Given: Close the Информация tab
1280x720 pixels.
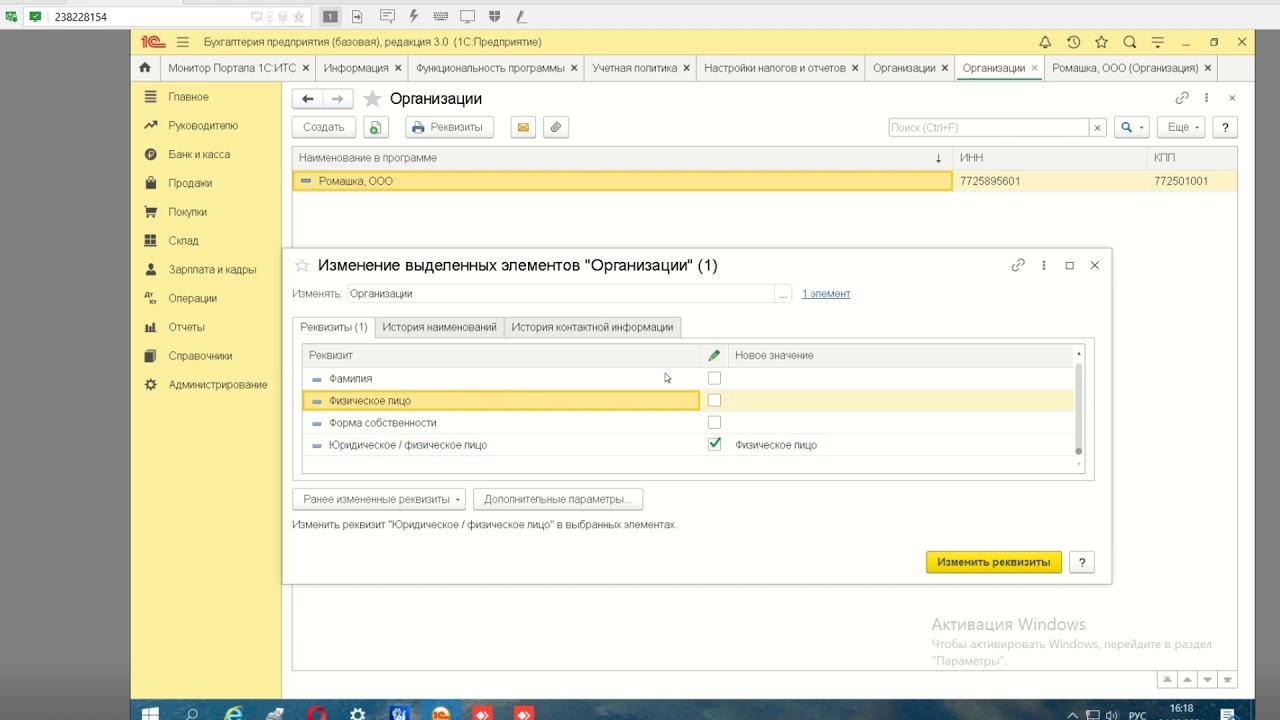Looking at the screenshot, I should pos(398,68).
